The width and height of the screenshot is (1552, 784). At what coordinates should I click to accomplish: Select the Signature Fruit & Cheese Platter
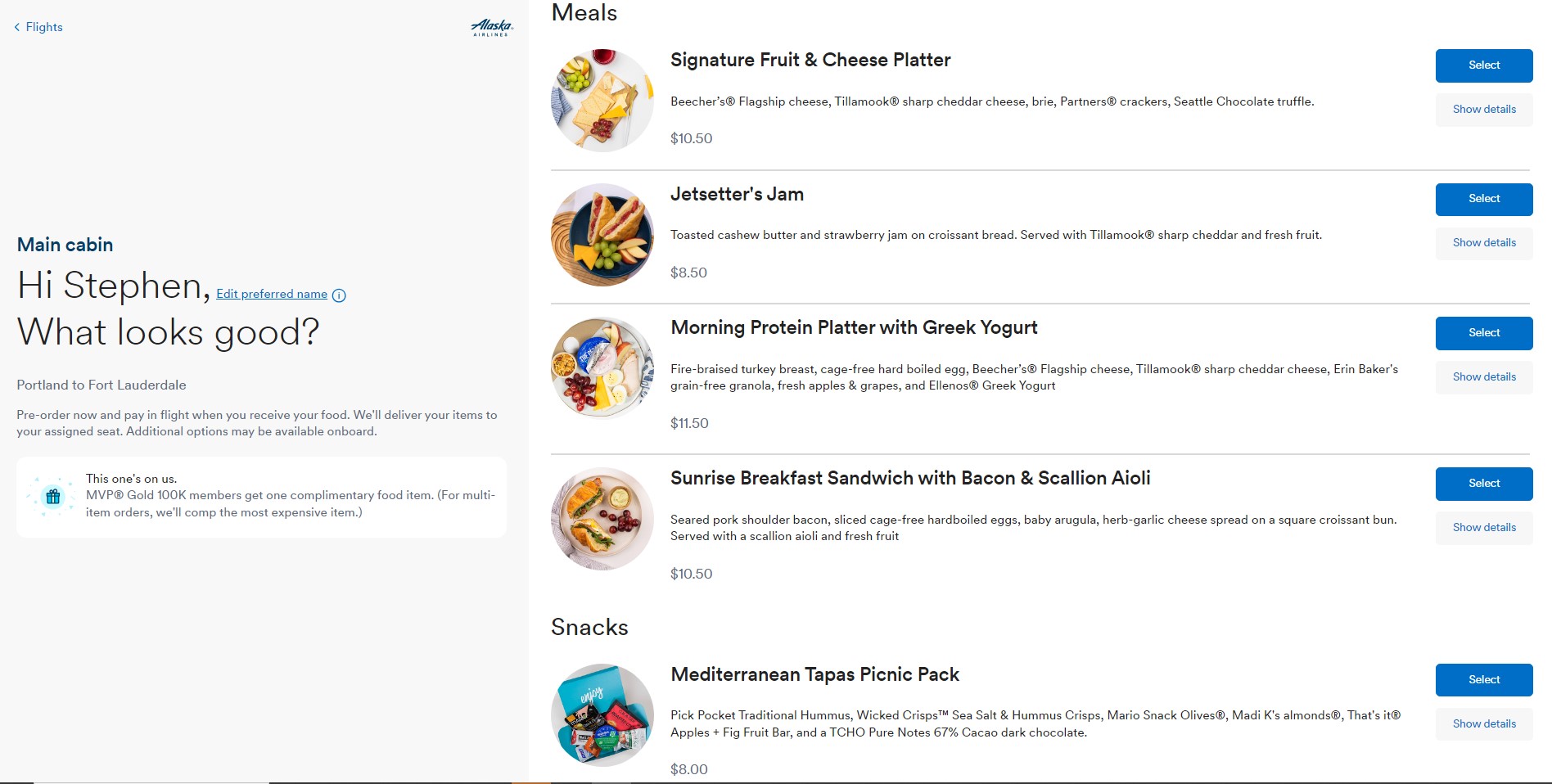click(1483, 65)
